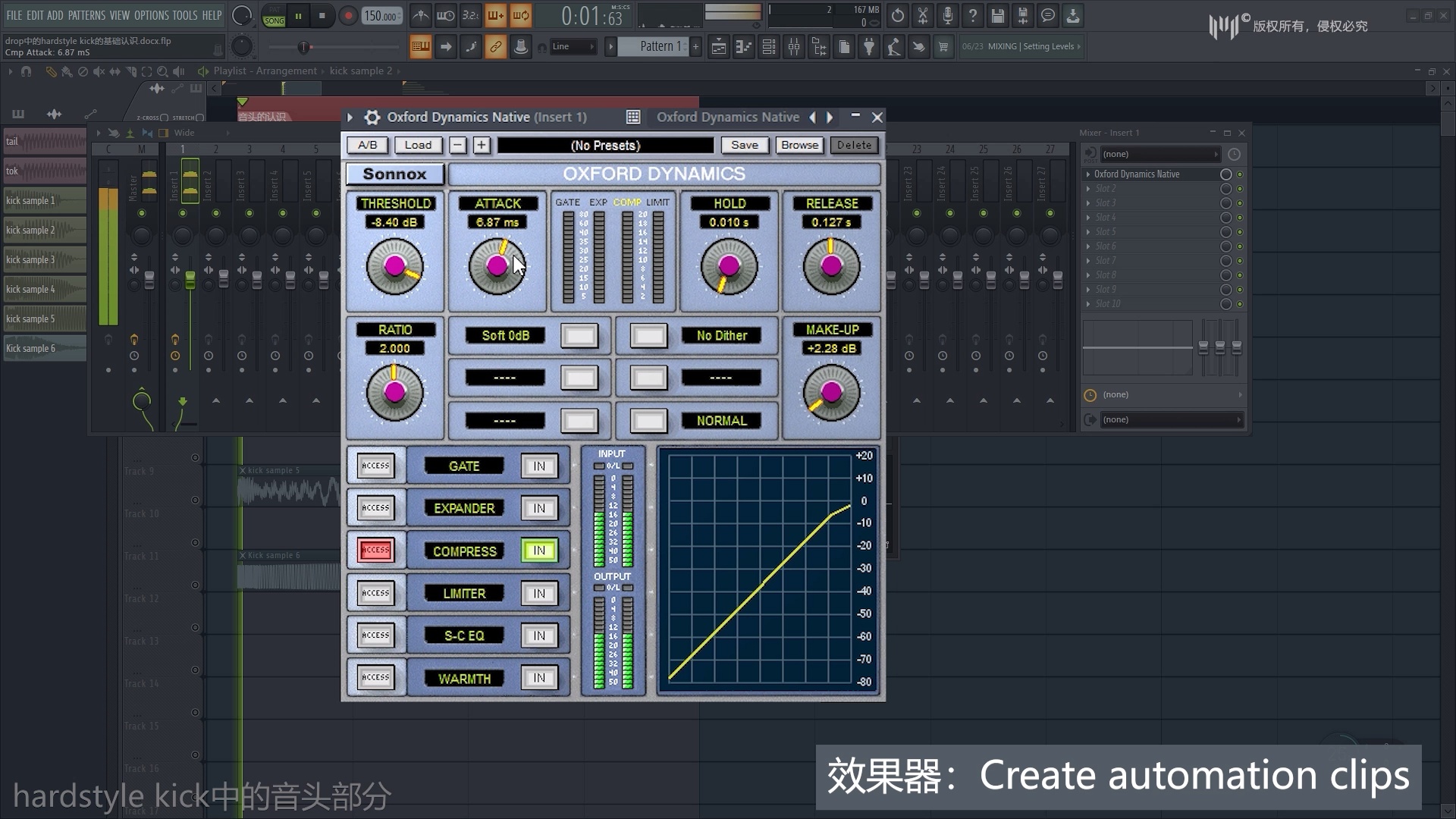Image resolution: width=1456 pixels, height=819 pixels.
Task: Expand Slot 2 in the Insert 1 mixer
Action: 1090,188
